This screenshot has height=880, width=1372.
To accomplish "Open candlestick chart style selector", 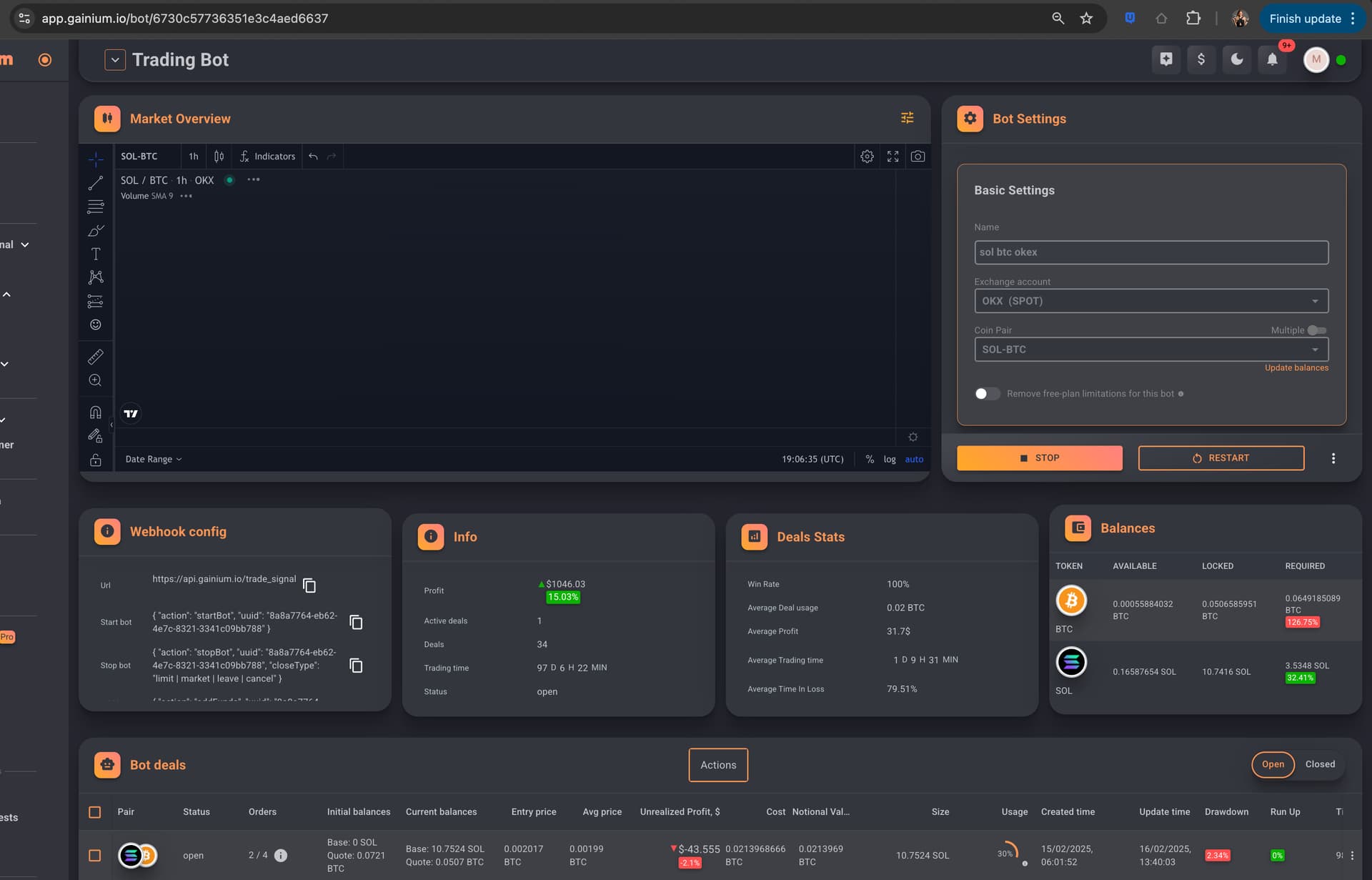I will (219, 157).
